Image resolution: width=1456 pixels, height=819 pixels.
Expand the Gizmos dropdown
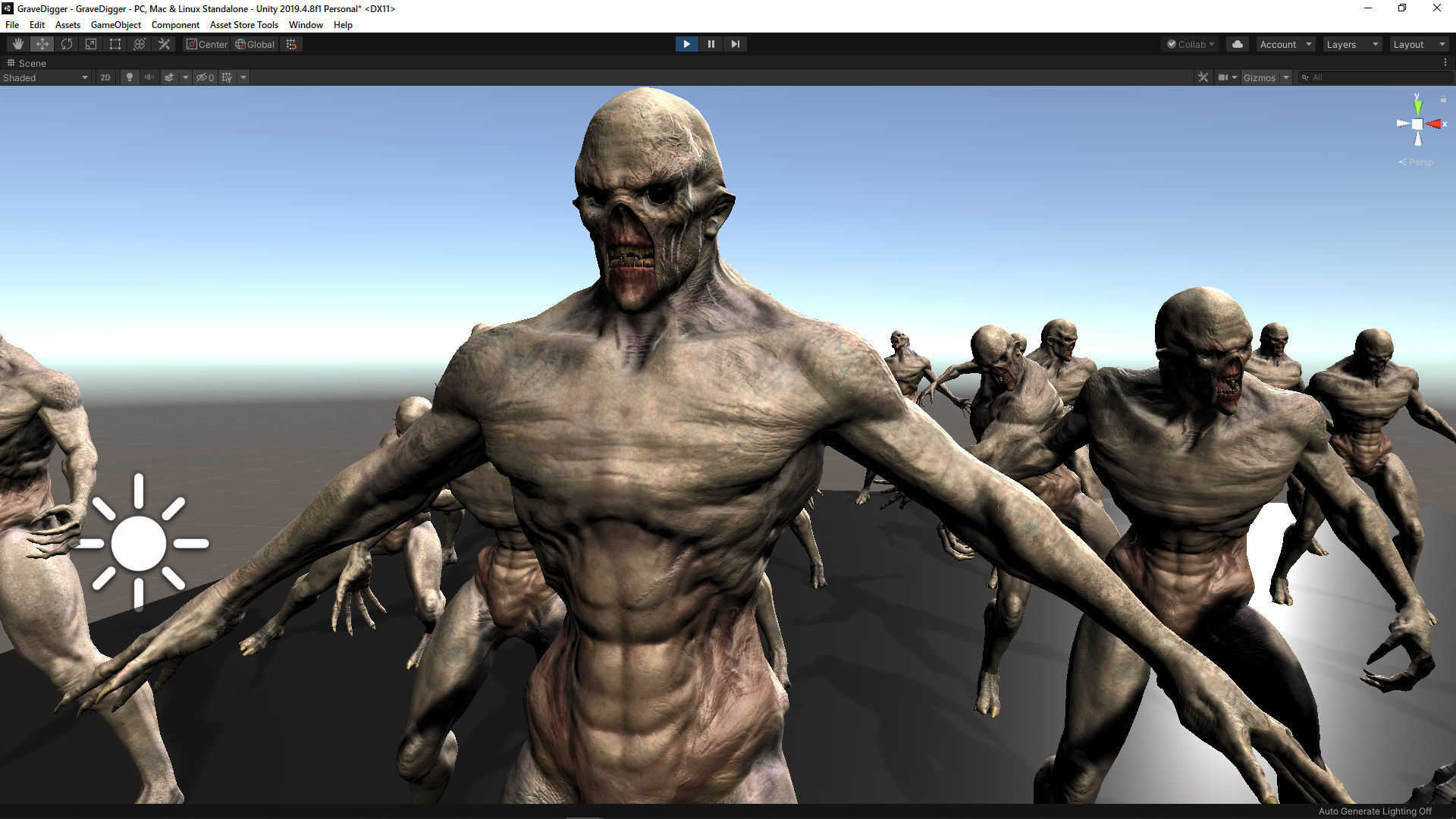[x=1286, y=77]
